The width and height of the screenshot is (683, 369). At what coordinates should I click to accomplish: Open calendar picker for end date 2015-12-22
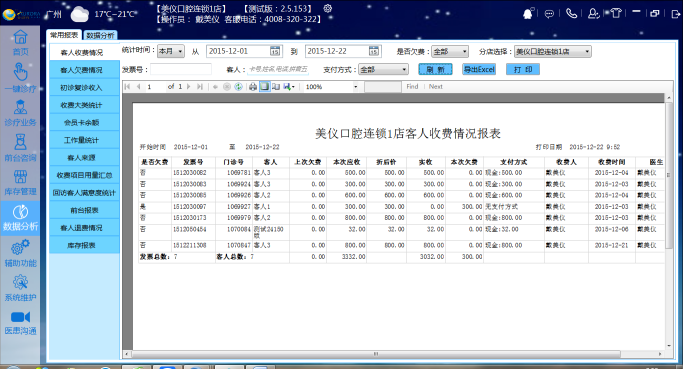click(x=374, y=51)
